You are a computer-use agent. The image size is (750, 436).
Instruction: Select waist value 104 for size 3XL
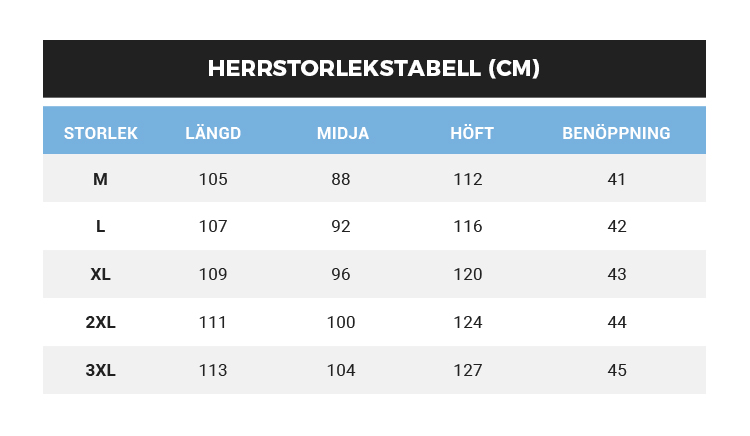[x=341, y=370]
